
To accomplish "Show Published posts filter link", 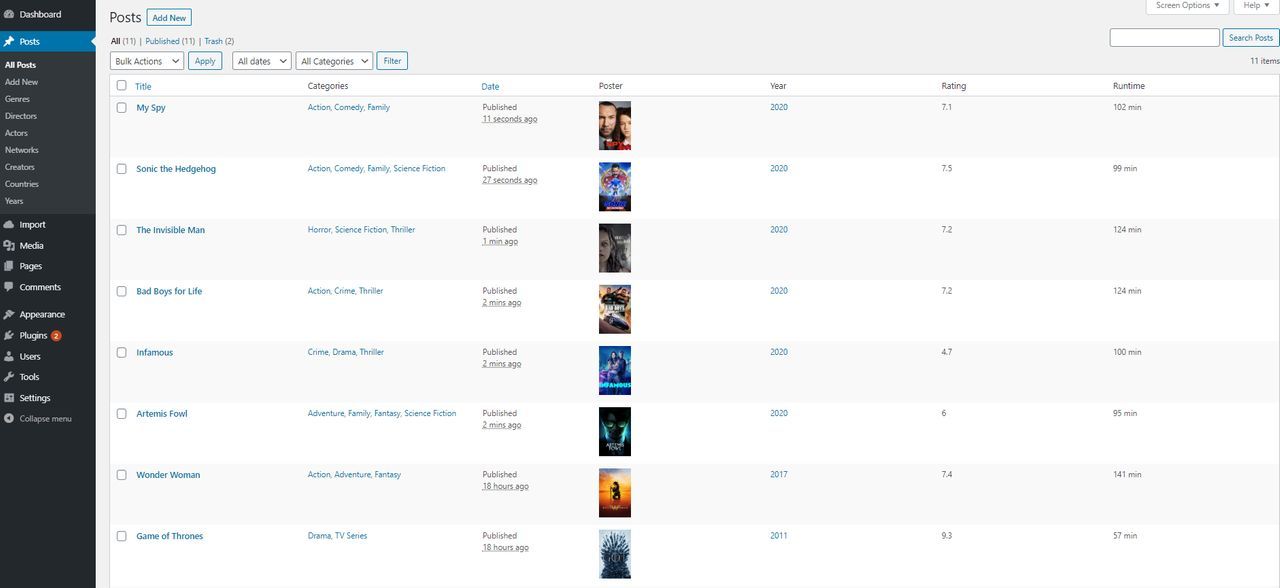I will (170, 41).
